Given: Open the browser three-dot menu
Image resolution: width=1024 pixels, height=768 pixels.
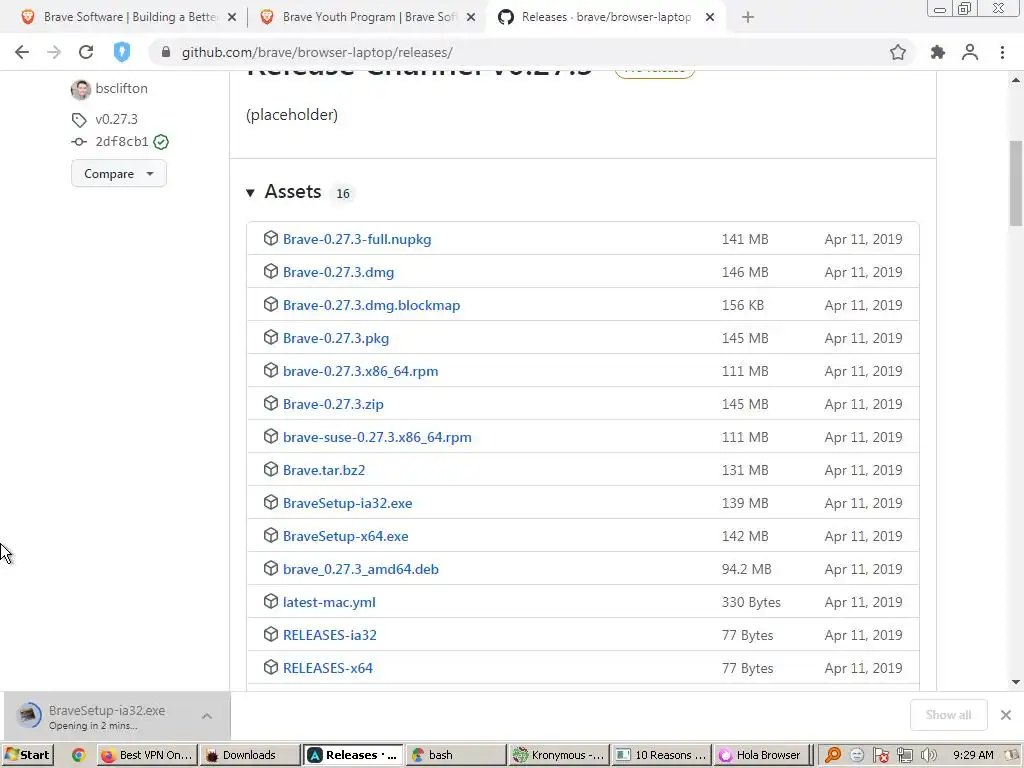Looking at the screenshot, I should point(1002,52).
